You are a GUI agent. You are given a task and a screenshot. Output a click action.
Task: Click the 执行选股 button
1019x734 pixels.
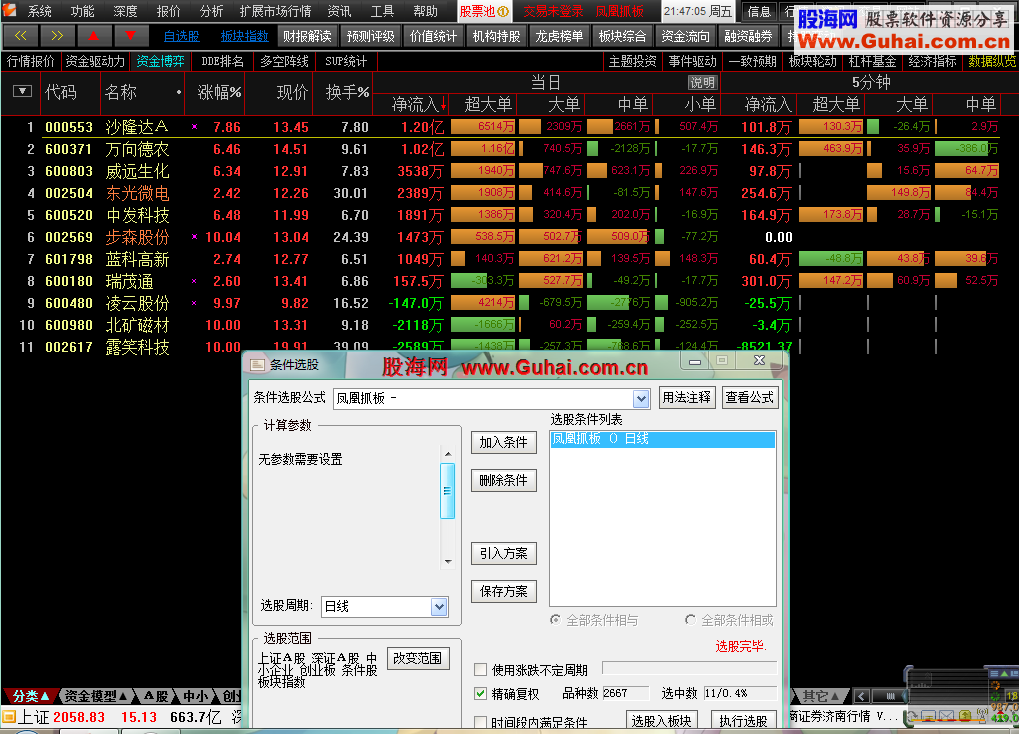point(743,720)
